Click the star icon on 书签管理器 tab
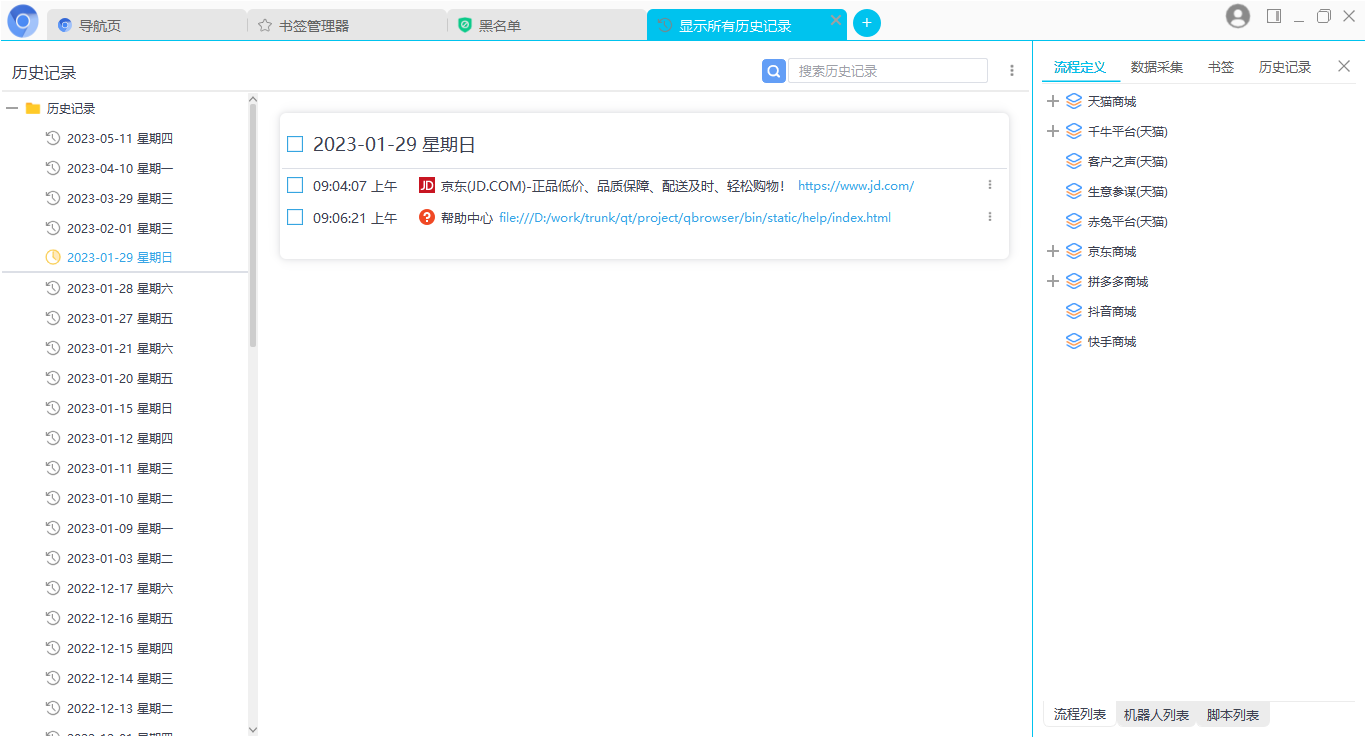This screenshot has height=738, width=1366. click(x=265, y=25)
